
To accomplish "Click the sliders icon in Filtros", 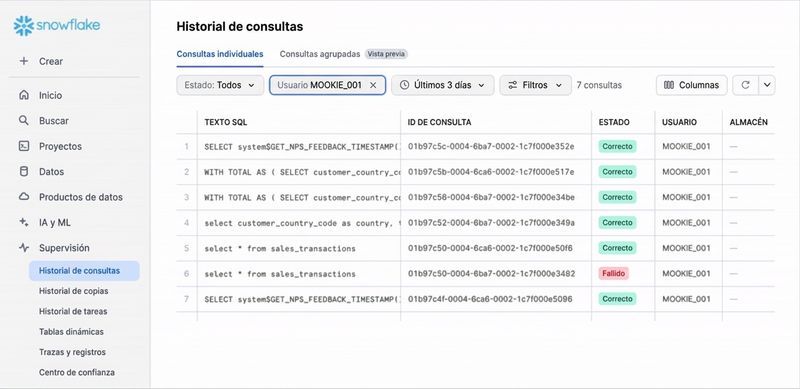I will coord(513,85).
